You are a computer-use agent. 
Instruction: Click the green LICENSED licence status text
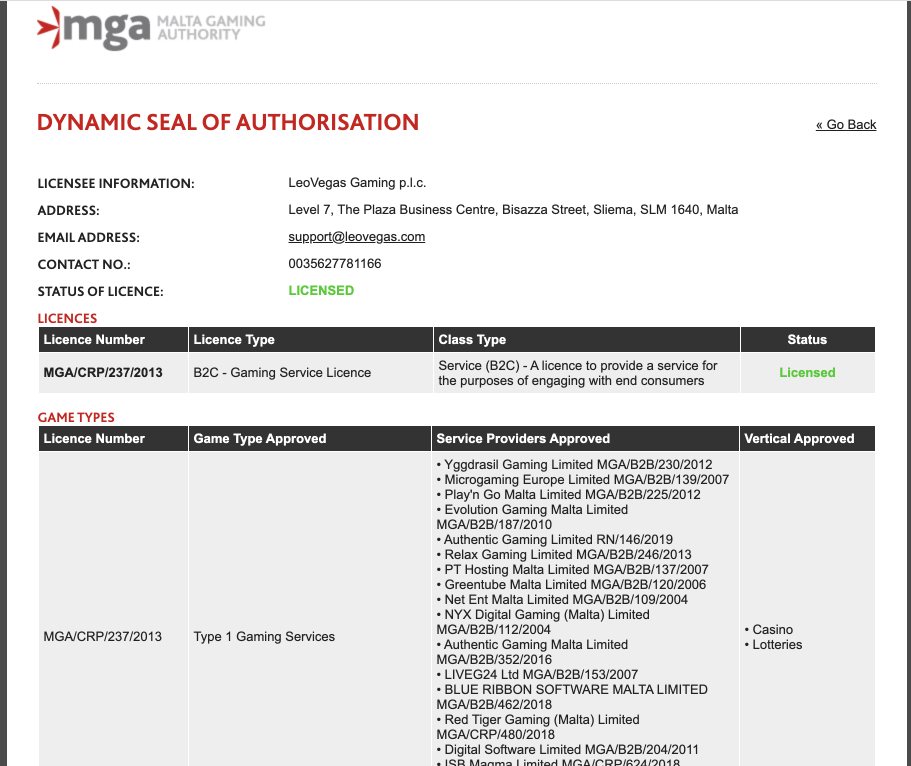pyautogui.click(x=321, y=291)
